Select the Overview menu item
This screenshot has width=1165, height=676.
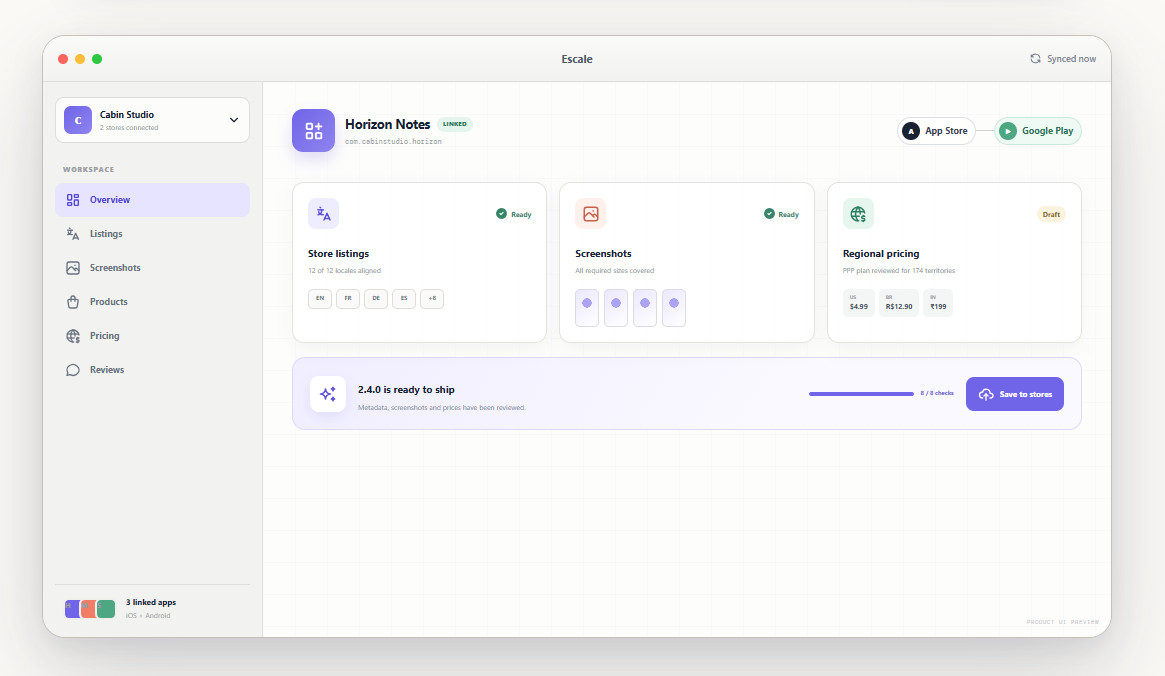coord(152,200)
